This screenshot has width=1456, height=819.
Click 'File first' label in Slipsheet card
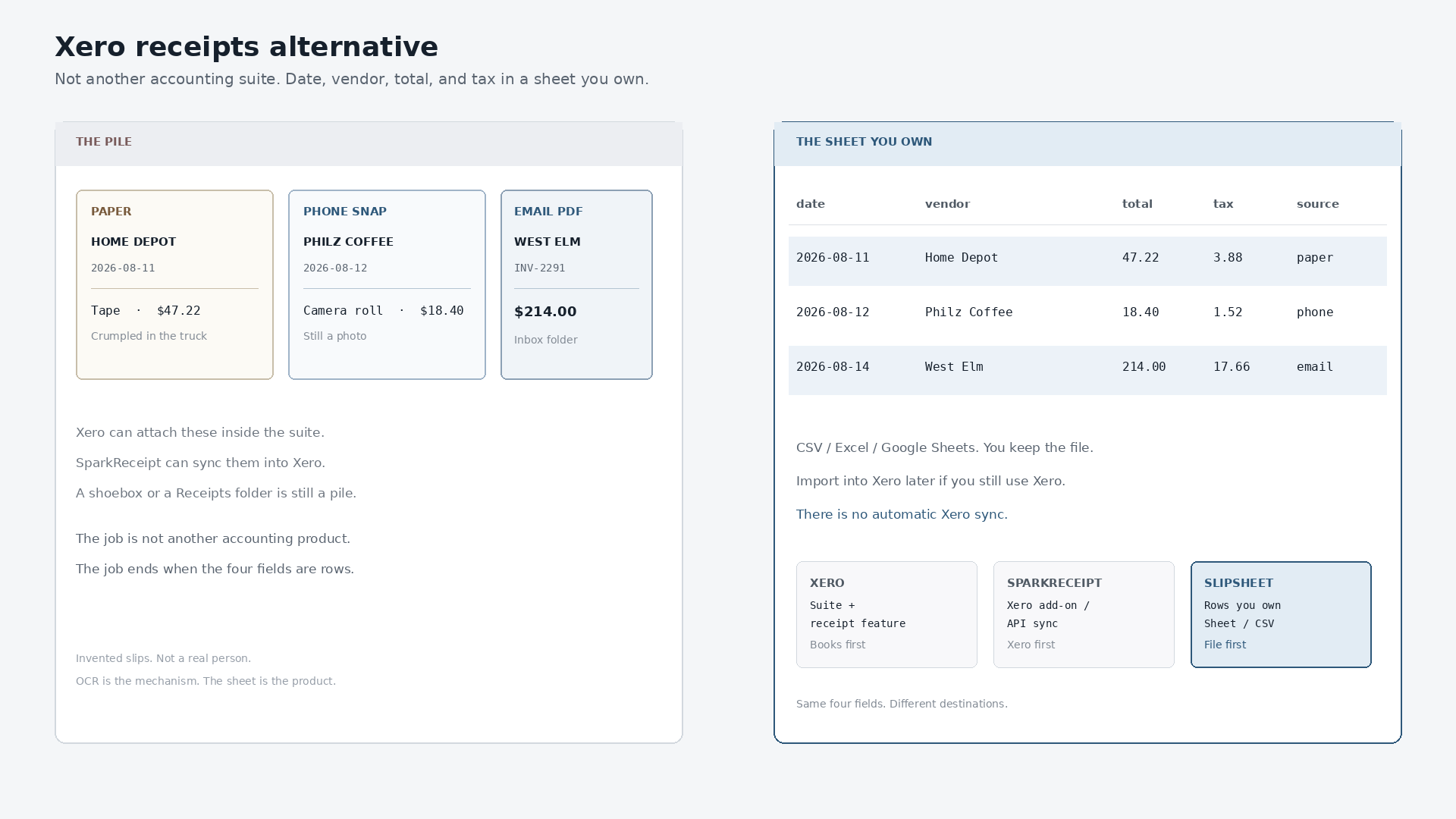pos(1225,645)
